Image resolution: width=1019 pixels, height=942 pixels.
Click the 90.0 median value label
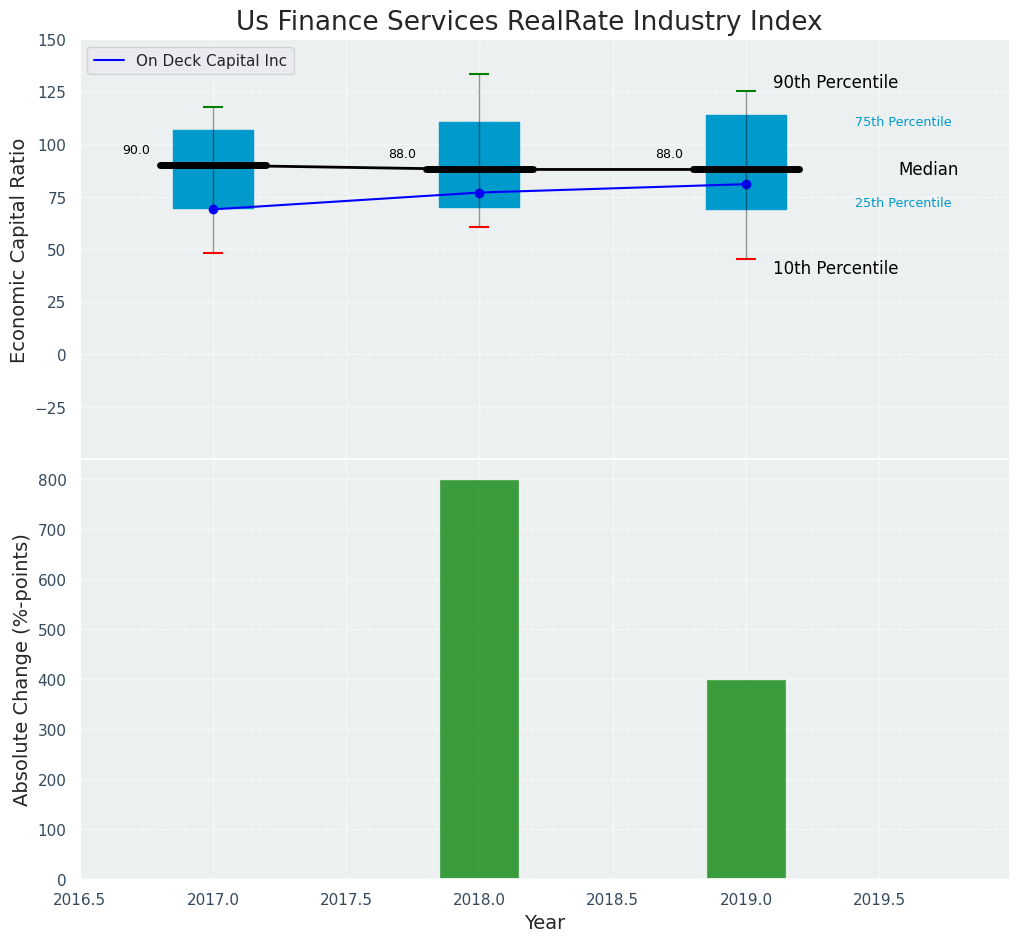(x=136, y=150)
